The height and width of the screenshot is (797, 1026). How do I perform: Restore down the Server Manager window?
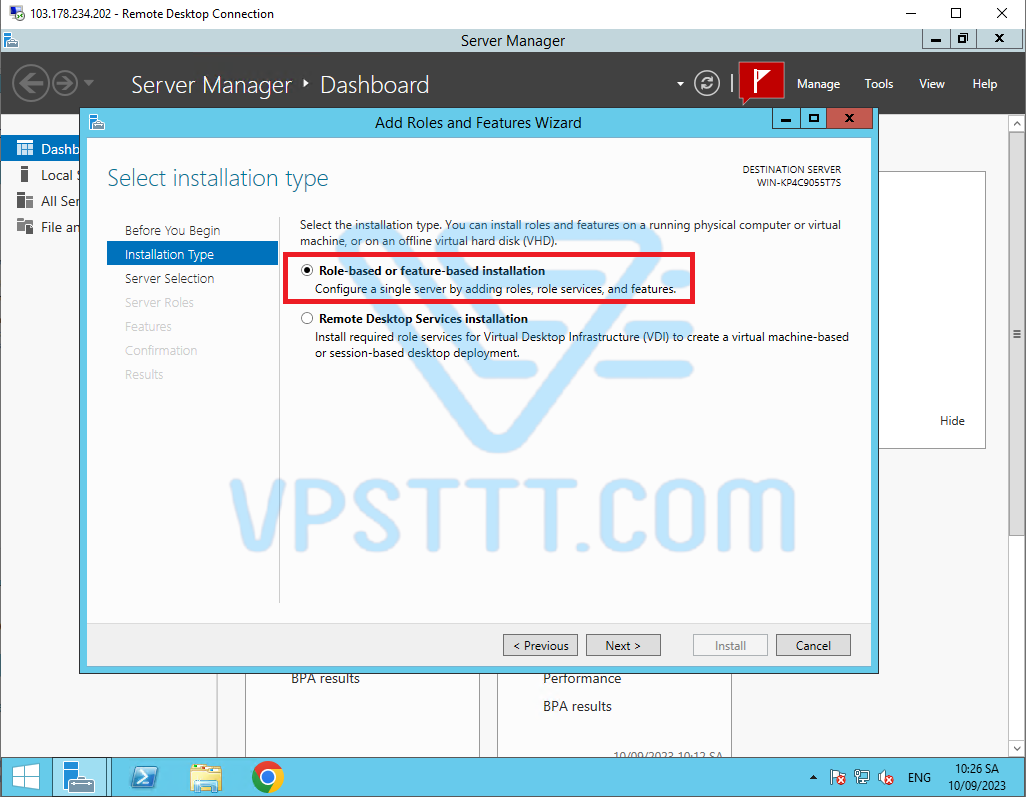tap(963, 39)
